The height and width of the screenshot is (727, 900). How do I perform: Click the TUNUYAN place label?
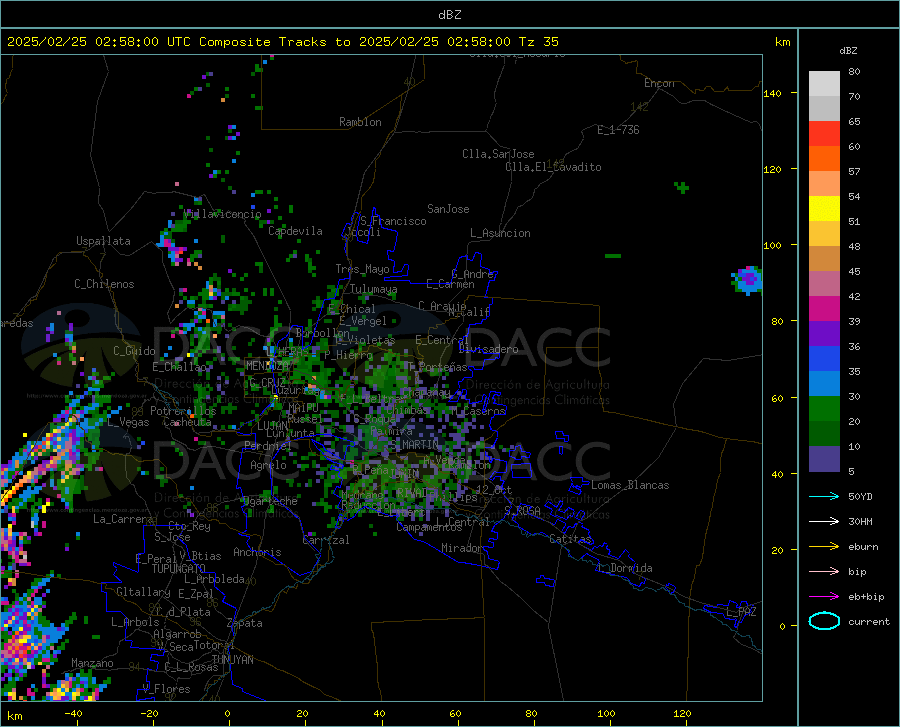[x=232, y=659]
